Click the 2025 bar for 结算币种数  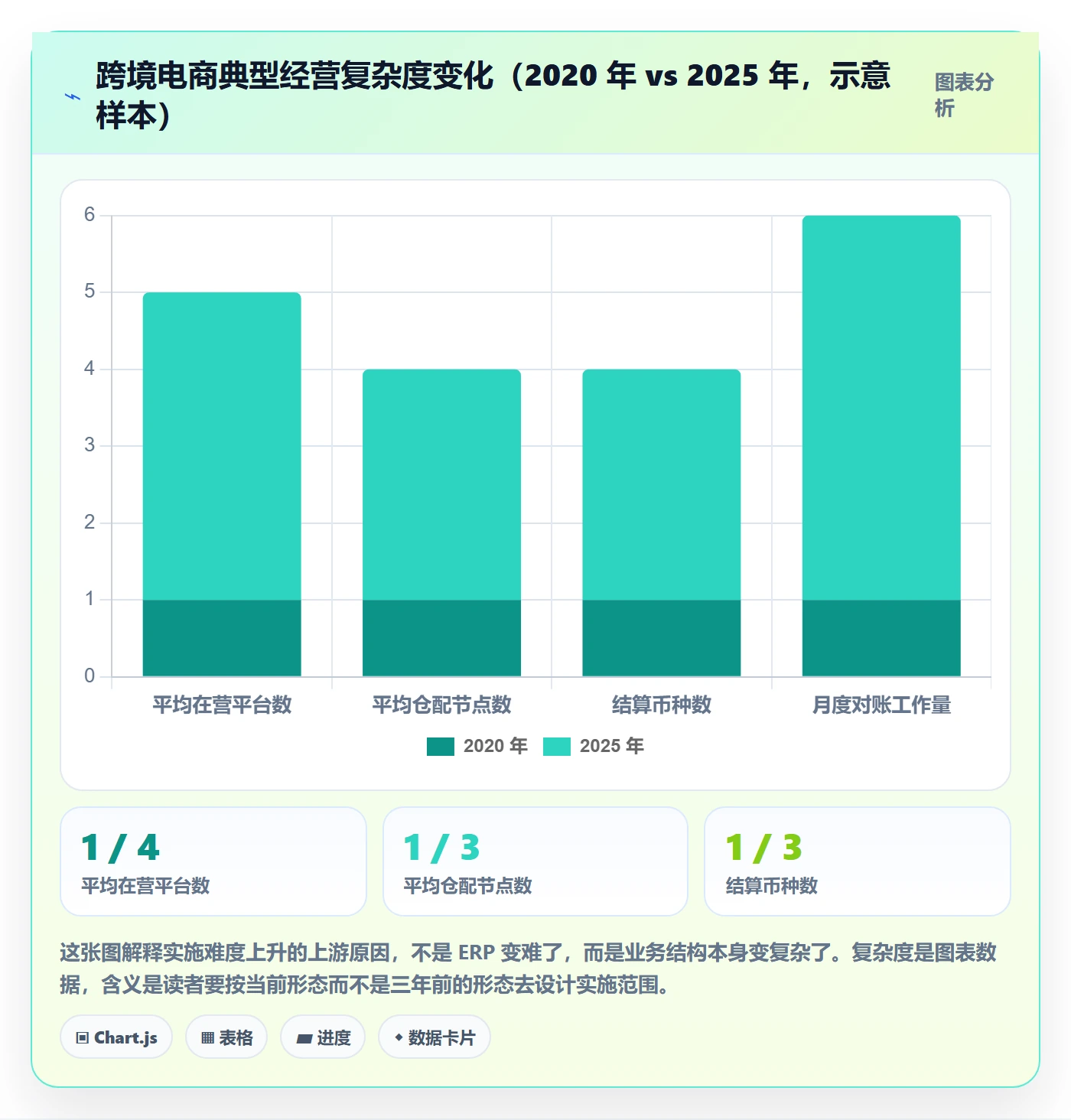[x=662, y=484]
